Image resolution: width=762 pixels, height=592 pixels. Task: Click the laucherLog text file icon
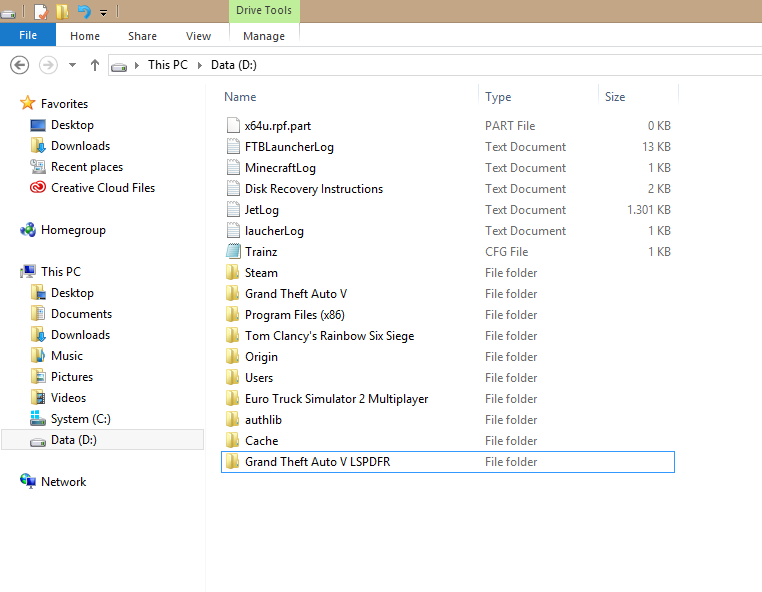click(x=233, y=230)
